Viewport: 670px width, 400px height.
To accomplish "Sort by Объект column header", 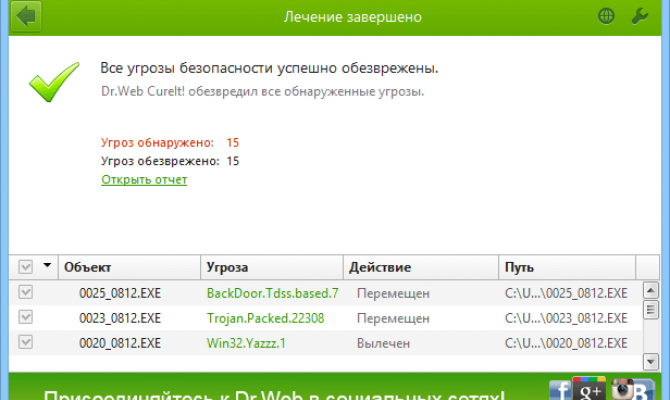I will click(129, 268).
